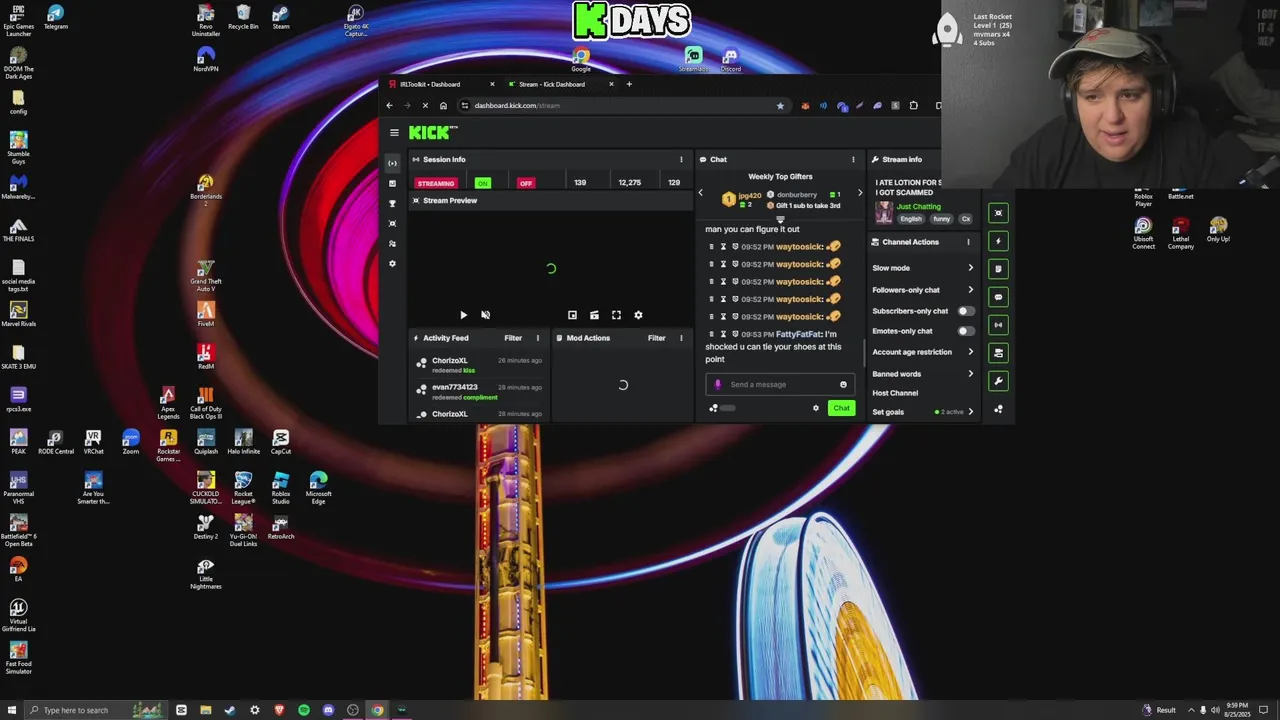The image size is (1280, 720).
Task: Open the browser extensions puzzle icon
Action: [x=913, y=105]
